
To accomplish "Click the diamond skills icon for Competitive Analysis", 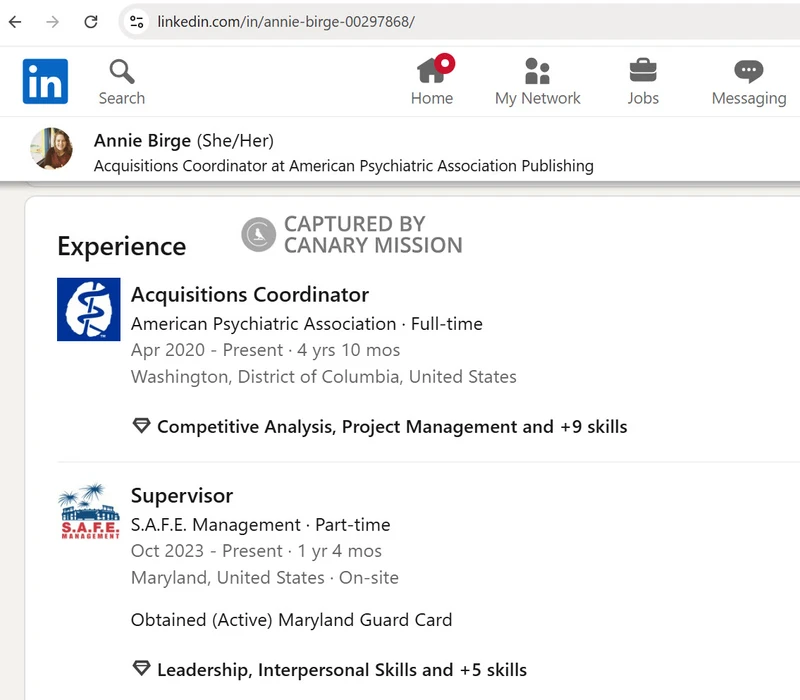I will click(x=141, y=426).
